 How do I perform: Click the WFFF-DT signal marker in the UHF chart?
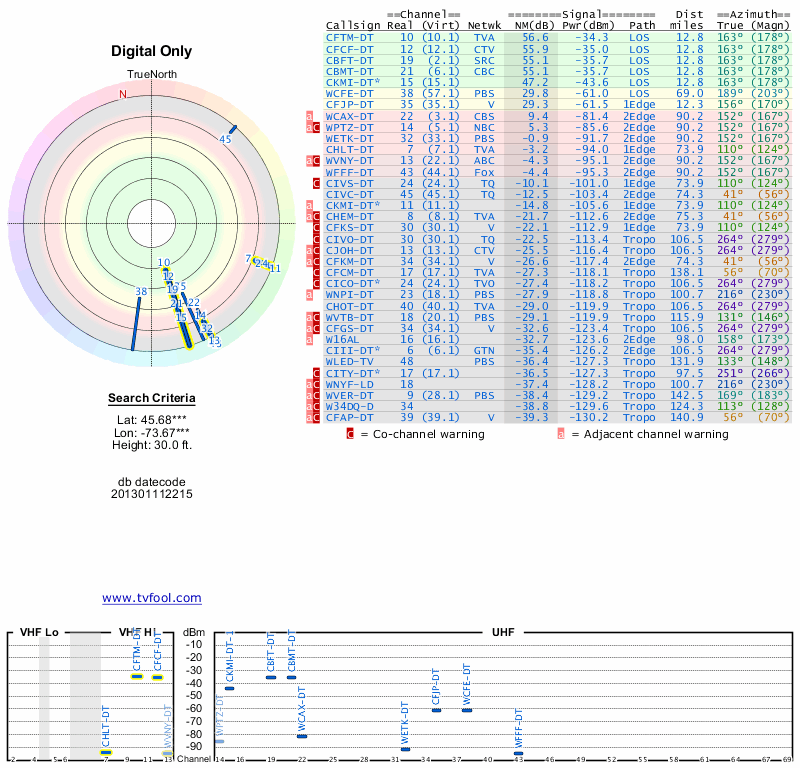tap(518, 753)
